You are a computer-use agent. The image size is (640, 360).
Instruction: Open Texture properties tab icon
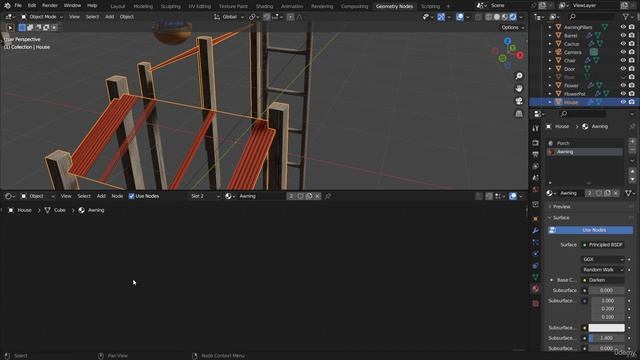536,304
